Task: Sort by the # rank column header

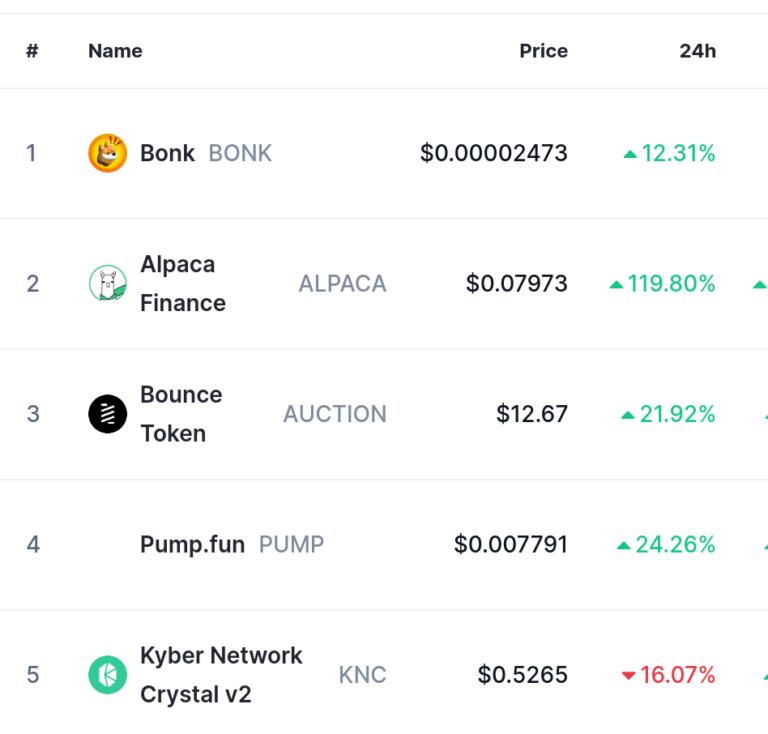Action: pos(32,51)
